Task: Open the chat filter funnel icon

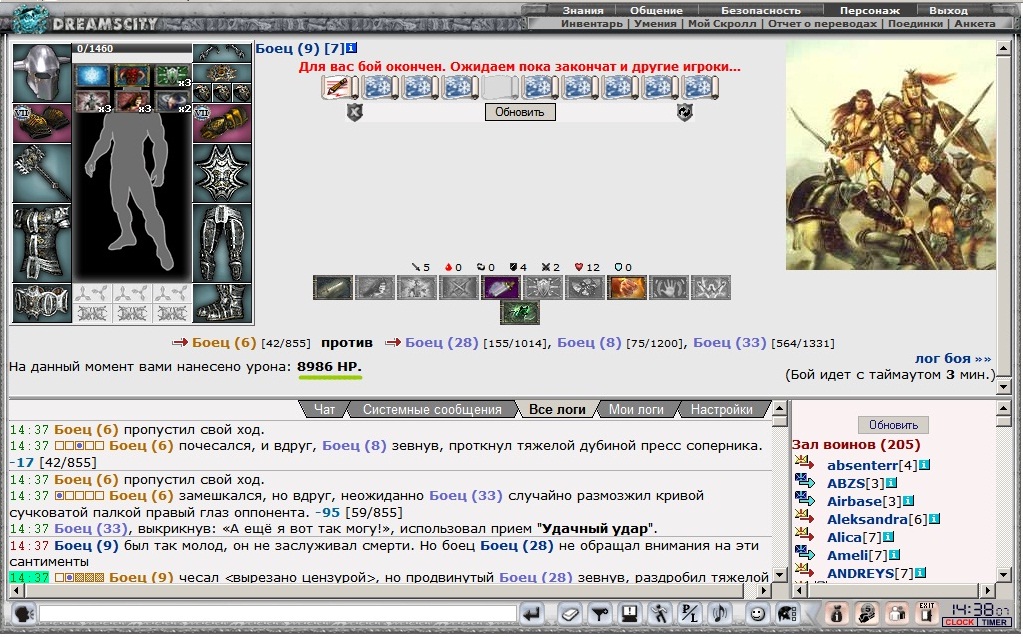Action: click(600, 614)
